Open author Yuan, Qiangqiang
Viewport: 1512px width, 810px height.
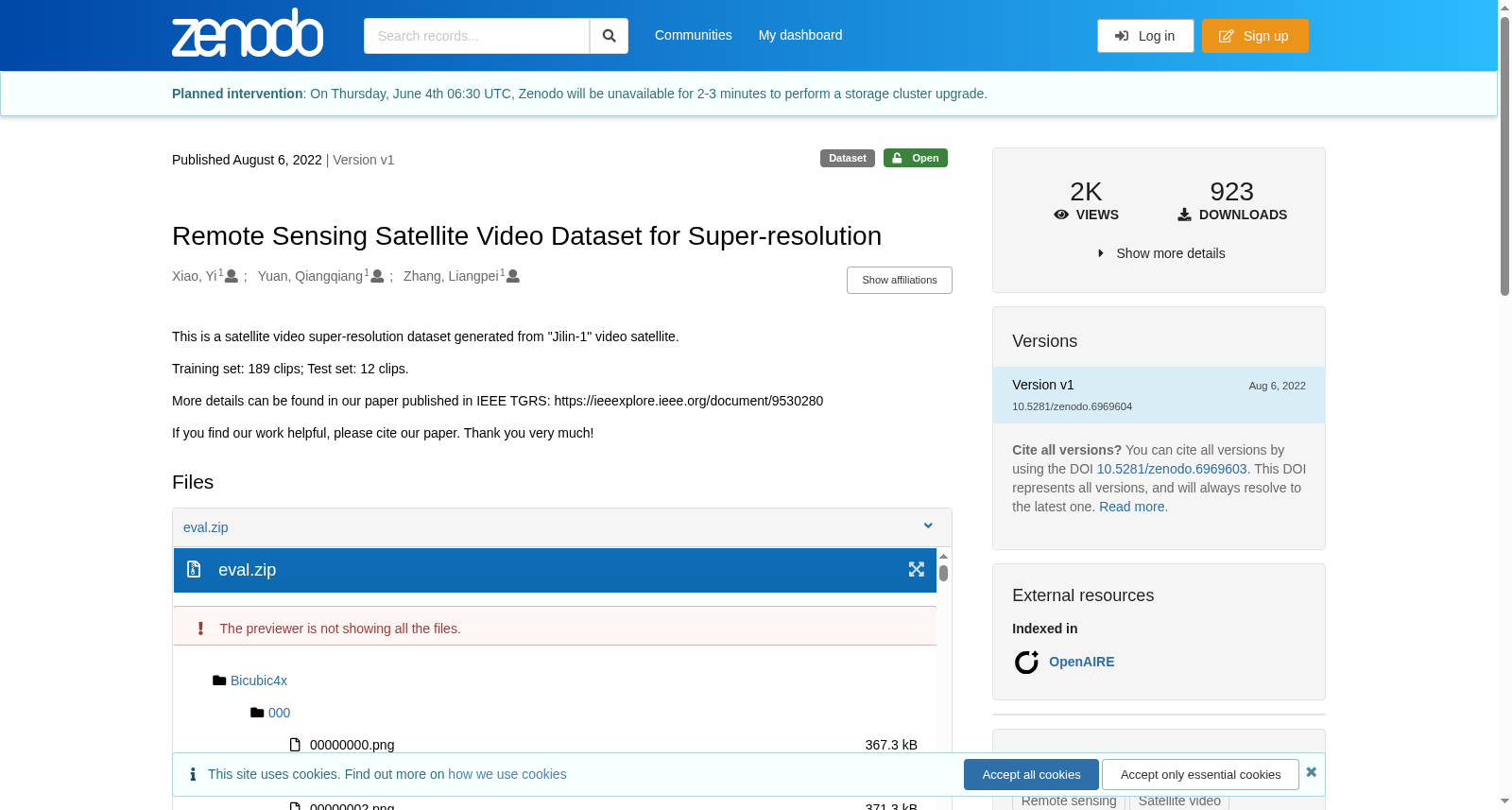point(310,276)
